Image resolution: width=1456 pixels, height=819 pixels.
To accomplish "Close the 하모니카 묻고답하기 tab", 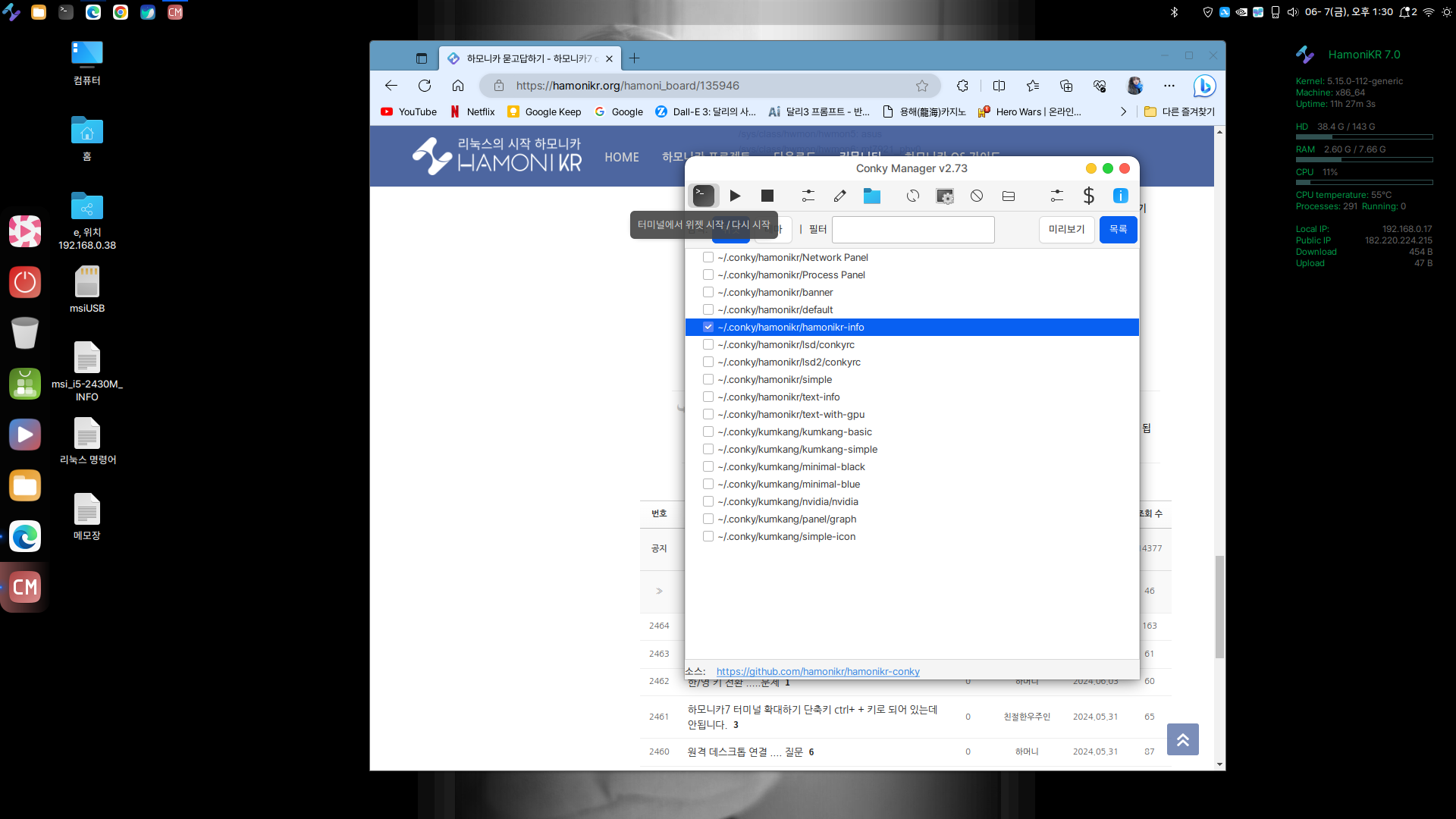I will (x=609, y=58).
